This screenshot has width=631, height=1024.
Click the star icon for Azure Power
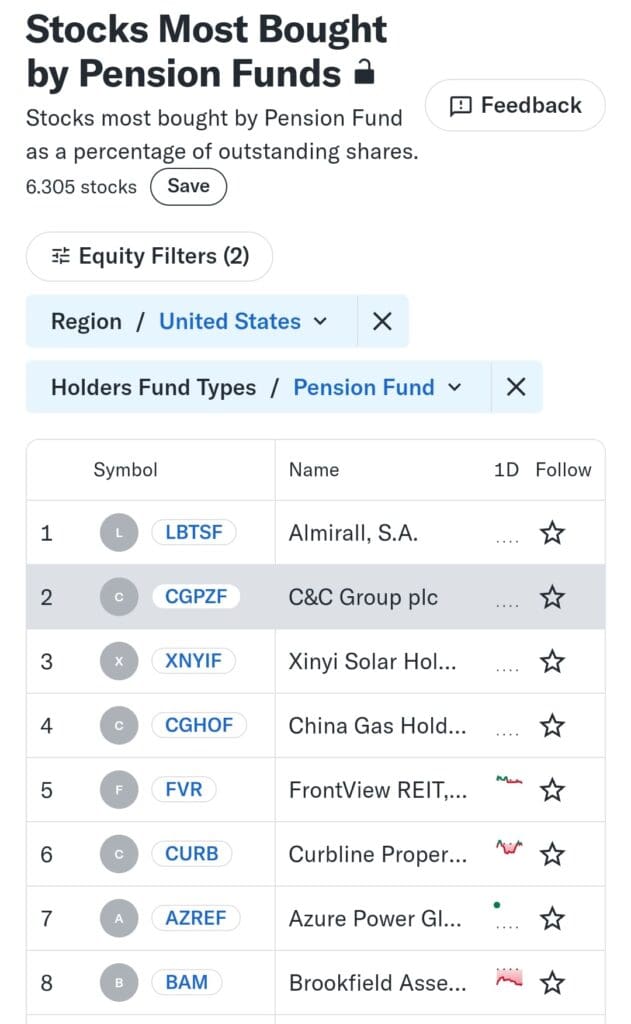click(x=552, y=918)
